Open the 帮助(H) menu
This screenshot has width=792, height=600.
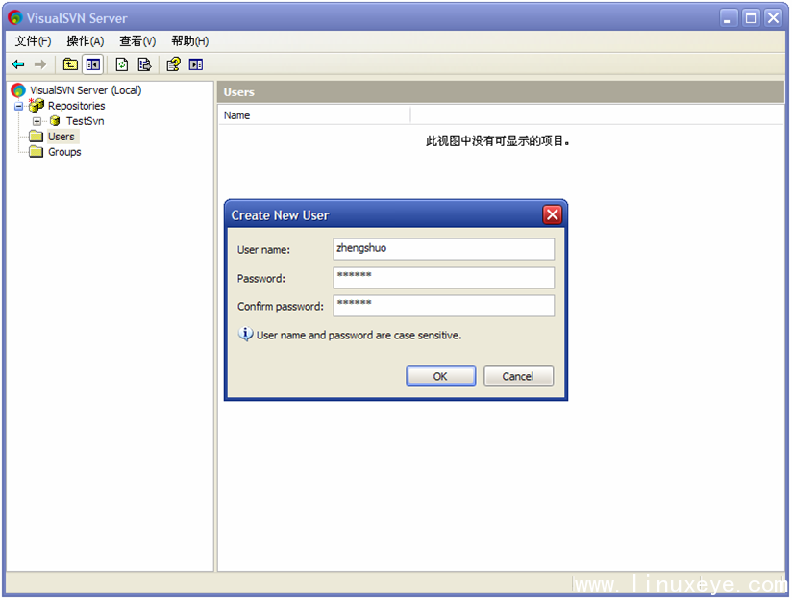click(190, 41)
